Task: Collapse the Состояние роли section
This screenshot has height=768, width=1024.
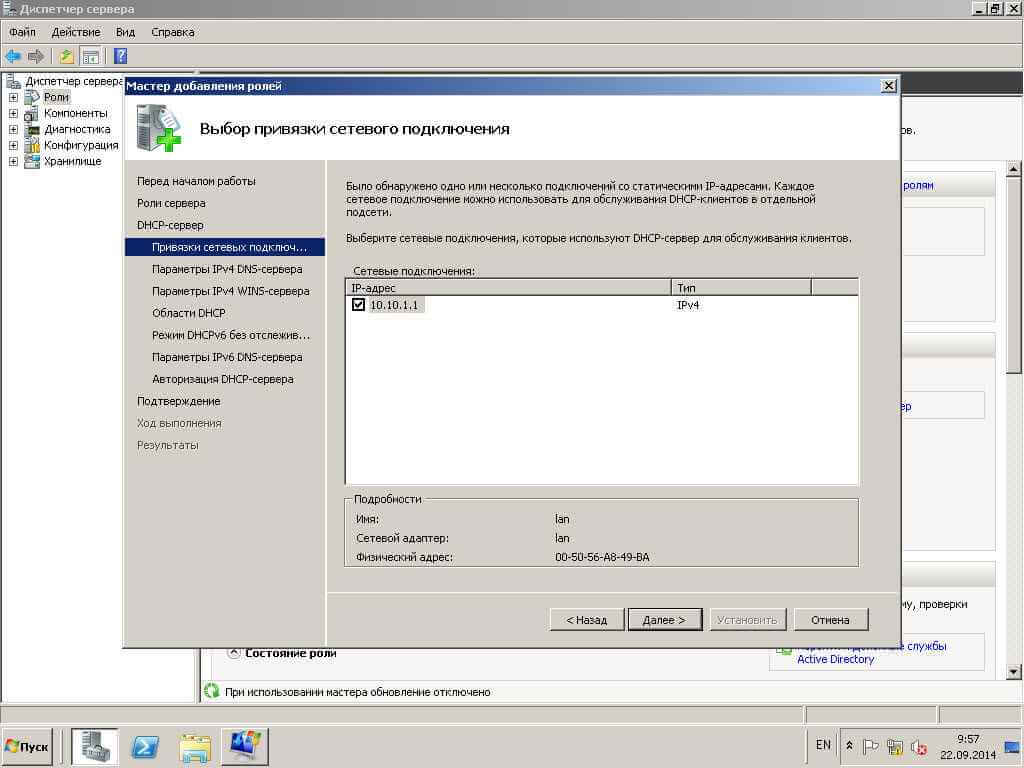Action: [234, 652]
